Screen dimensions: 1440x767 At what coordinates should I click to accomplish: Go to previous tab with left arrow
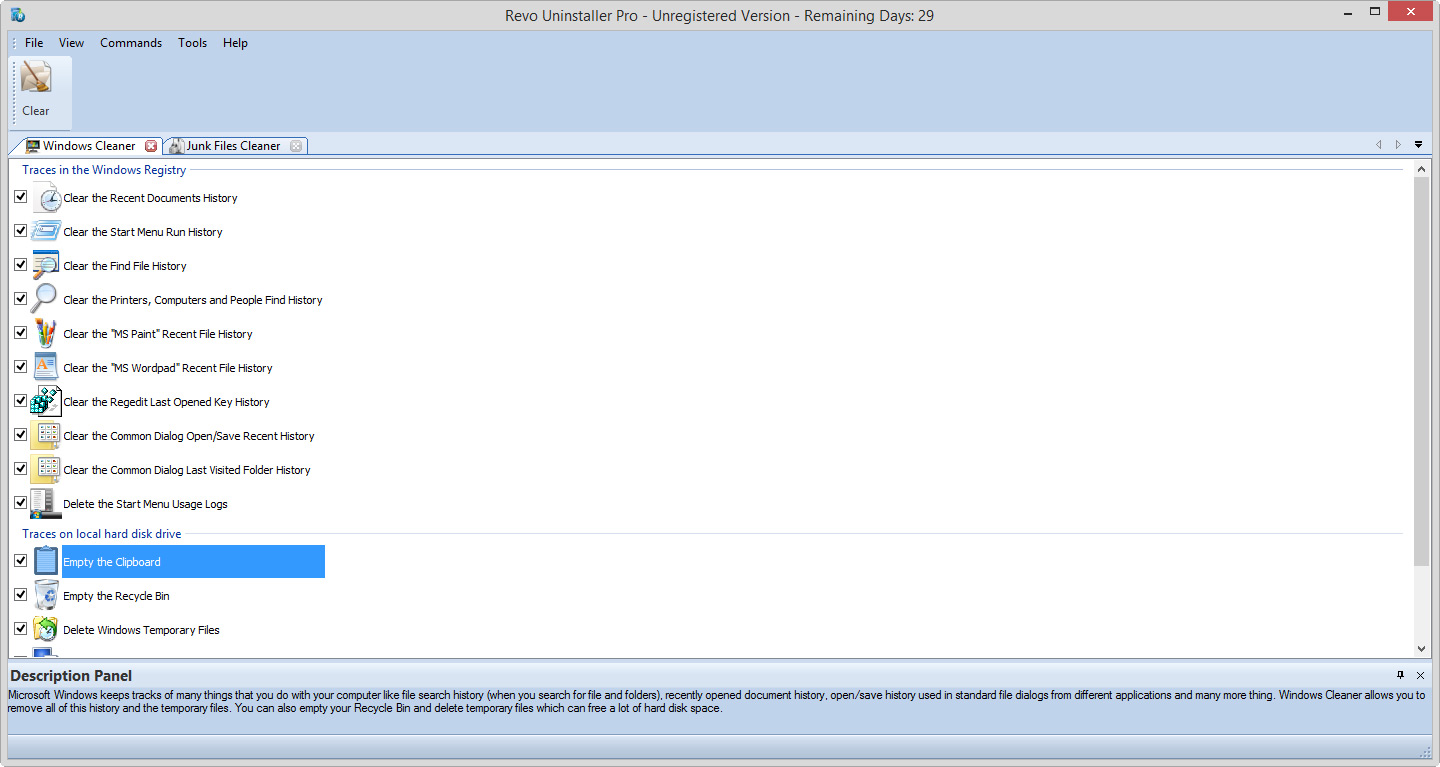pyautogui.click(x=1379, y=145)
